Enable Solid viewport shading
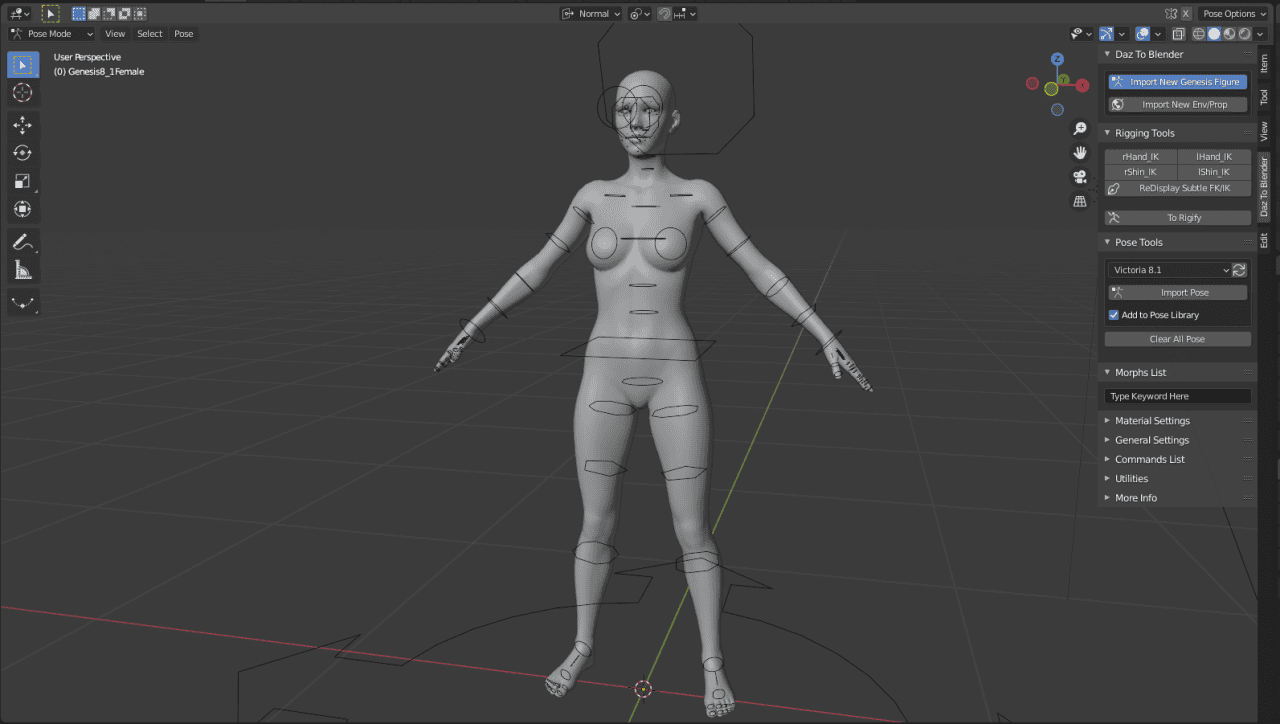 (1215, 34)
